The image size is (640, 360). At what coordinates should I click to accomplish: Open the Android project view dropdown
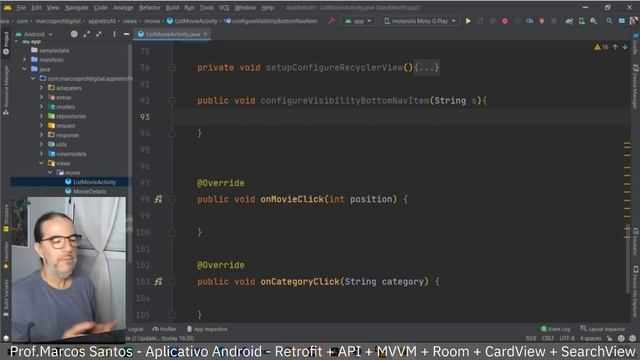click(34, 34)
